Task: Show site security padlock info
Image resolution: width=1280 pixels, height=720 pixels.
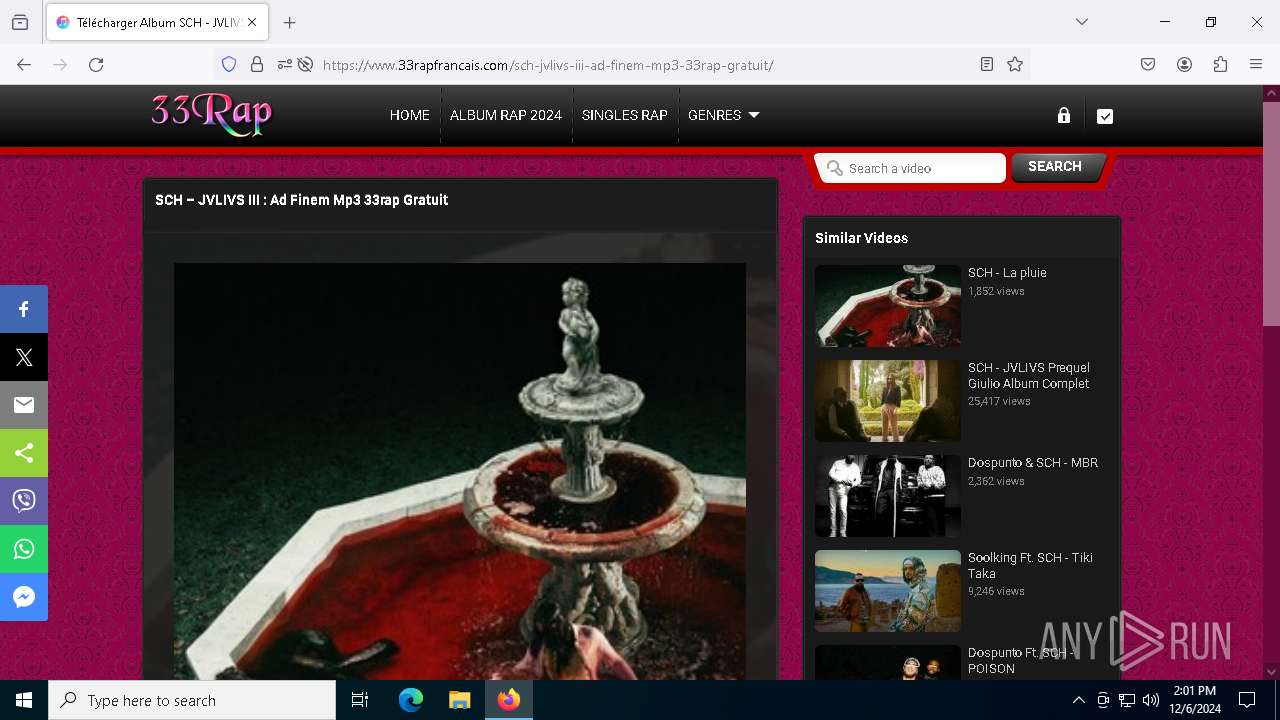Action: pyautogui.click(x=257, y=65)
